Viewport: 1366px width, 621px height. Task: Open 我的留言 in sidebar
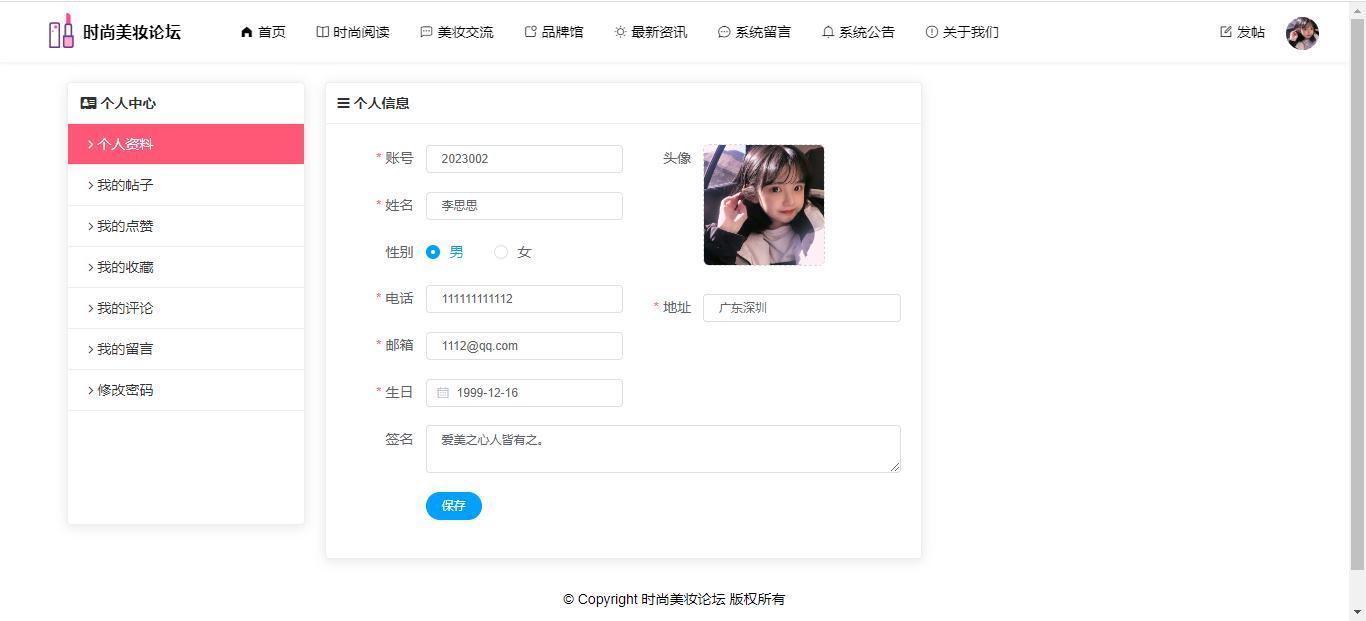186,349
